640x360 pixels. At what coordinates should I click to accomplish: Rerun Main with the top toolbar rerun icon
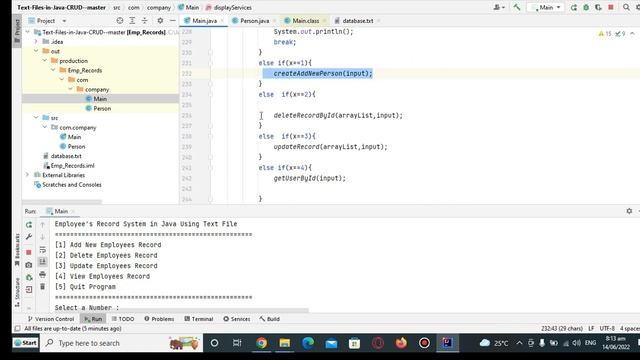click(574, 7)
